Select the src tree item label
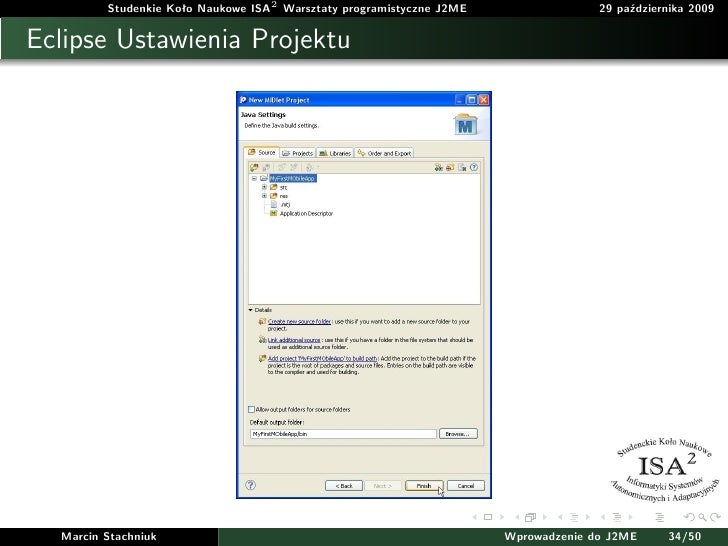The width and height of the screenshot is (728, 546). tap(283, 188)
